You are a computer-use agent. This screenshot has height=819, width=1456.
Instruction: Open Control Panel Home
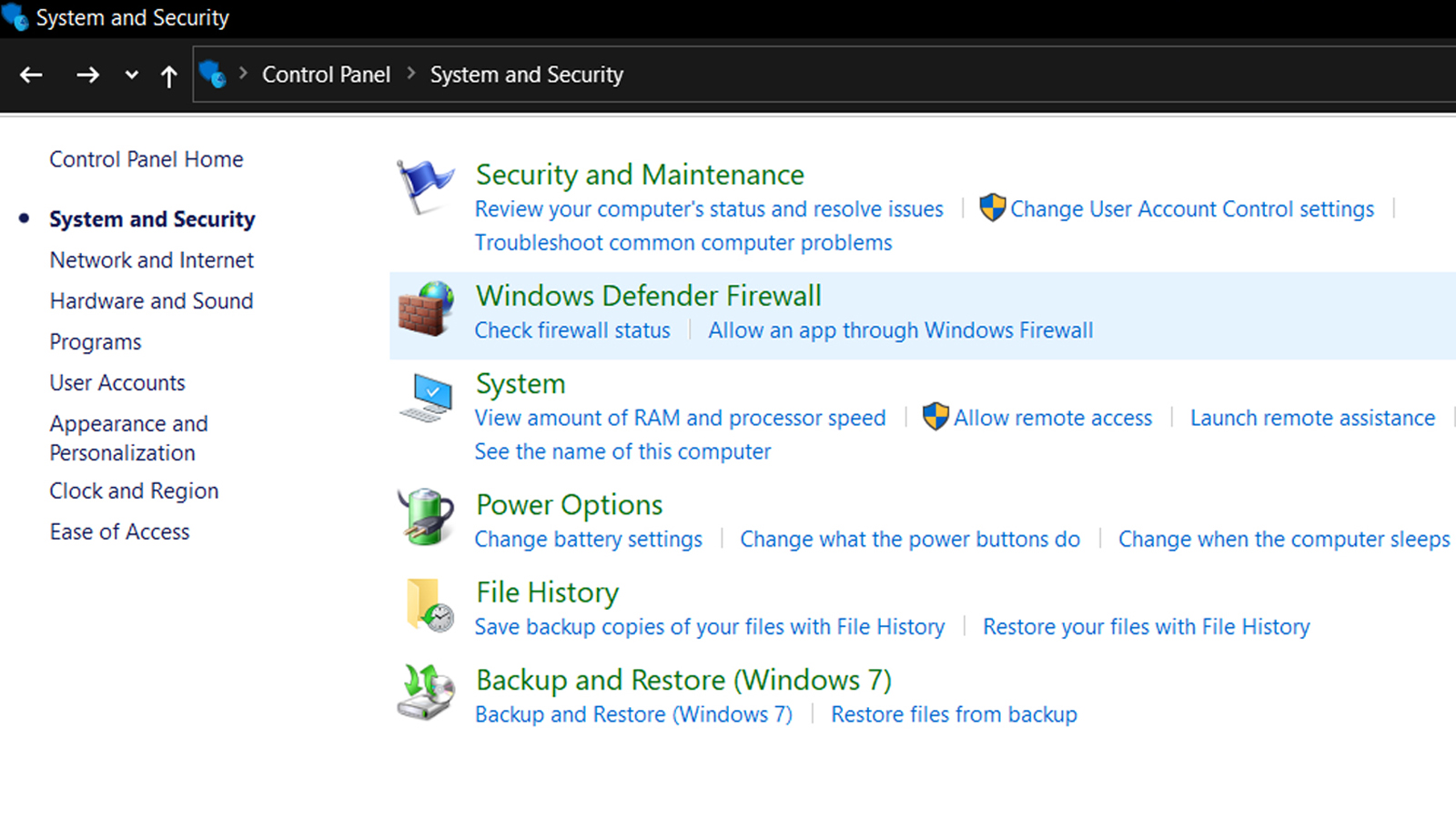coord(147,159)
